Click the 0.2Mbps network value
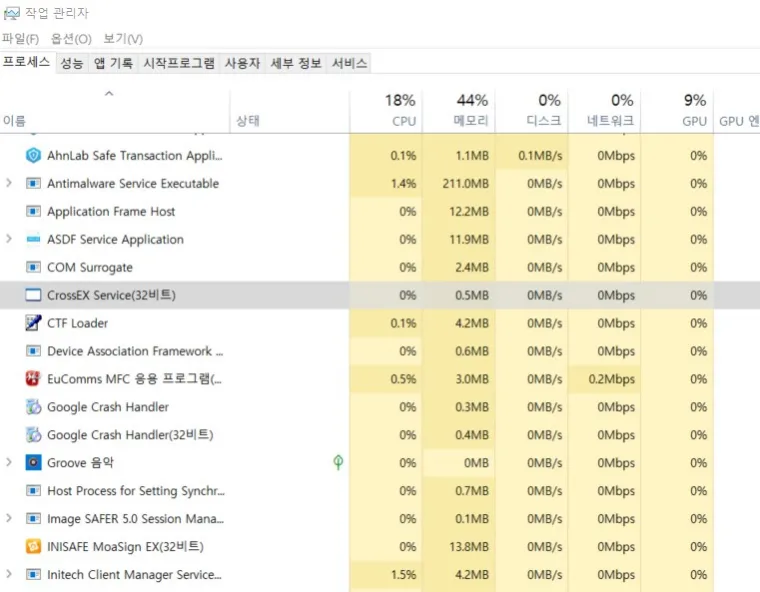The height and width of the screenshot is (592, 760). (612, 379)
